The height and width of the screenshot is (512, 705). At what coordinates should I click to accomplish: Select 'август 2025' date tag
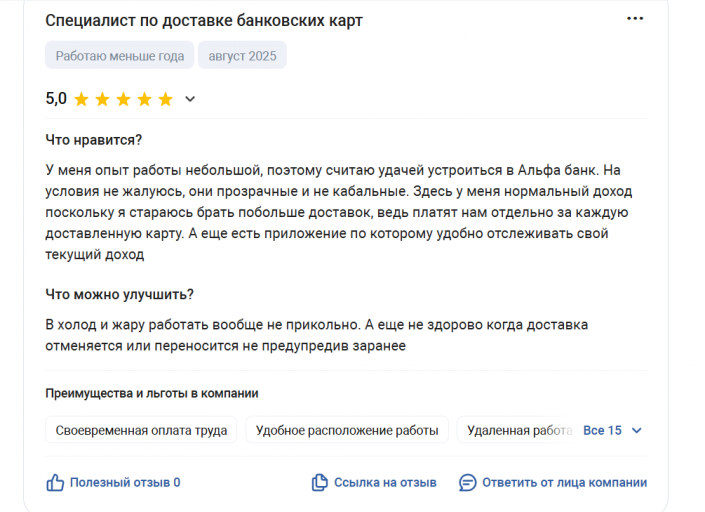coord(242,55)
